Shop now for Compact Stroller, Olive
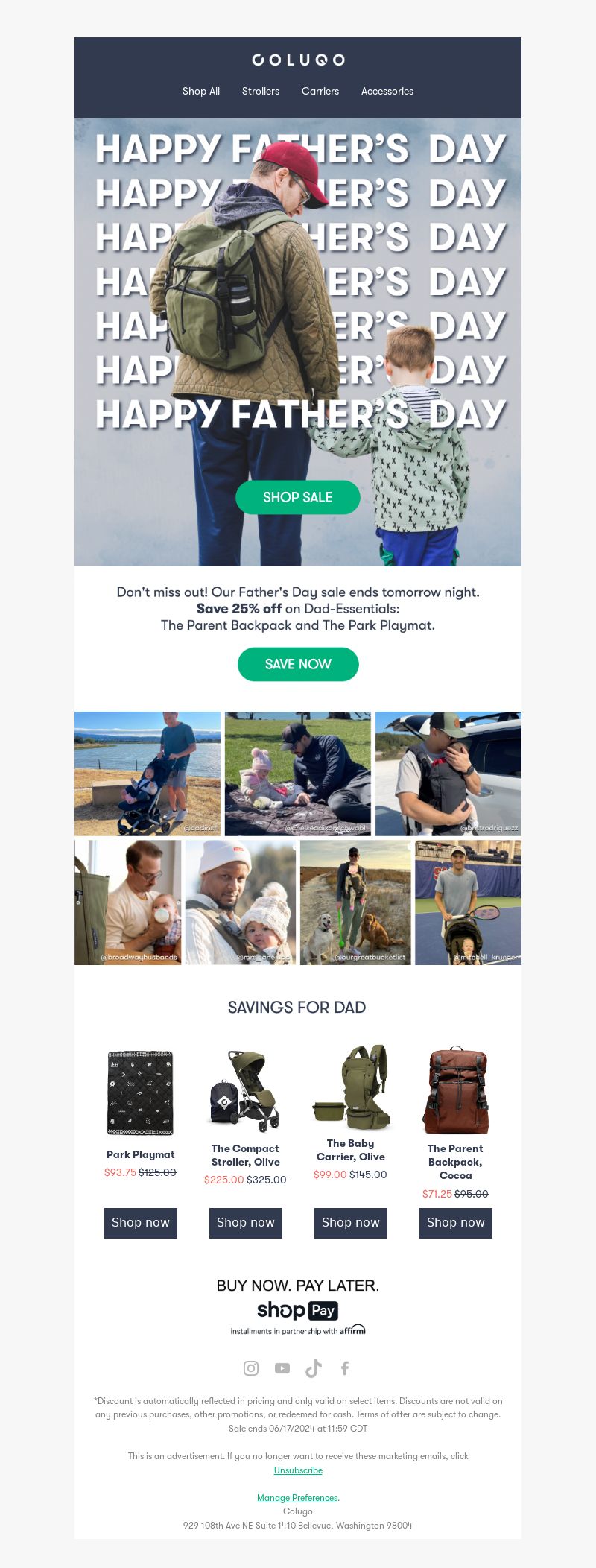This screenshot has height=1568, width=596. (x=246, y=1223)
